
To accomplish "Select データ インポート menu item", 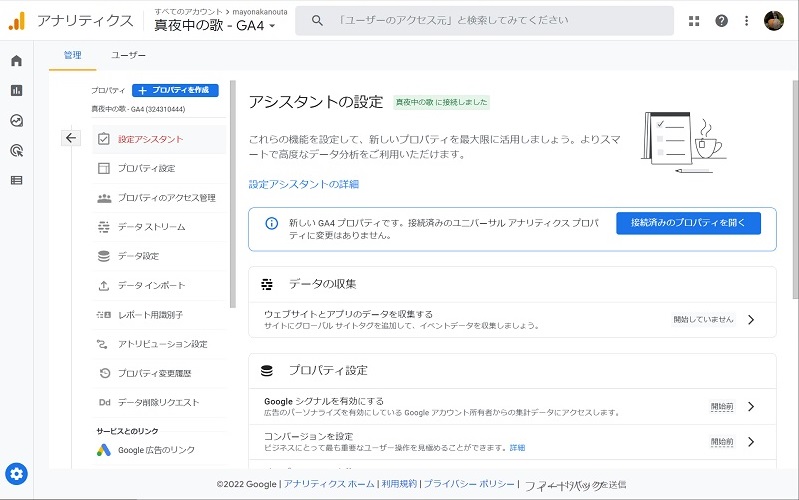I will pyautogui.click(x=159, y=285).
